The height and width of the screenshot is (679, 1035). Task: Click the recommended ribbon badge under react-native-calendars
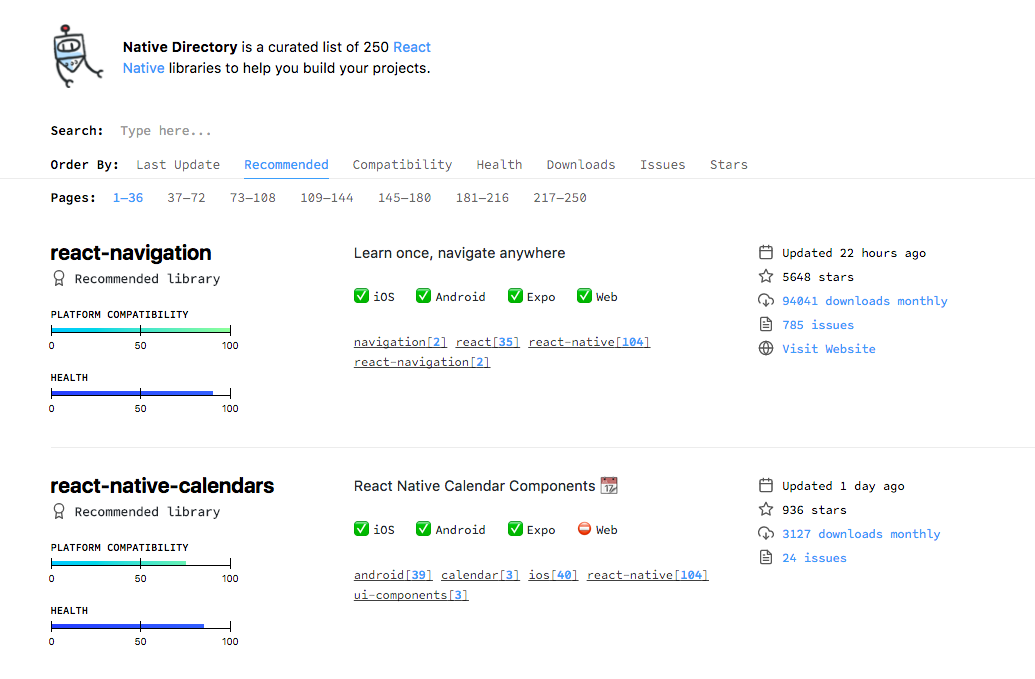pyautogui.click(x=59, y=511)
